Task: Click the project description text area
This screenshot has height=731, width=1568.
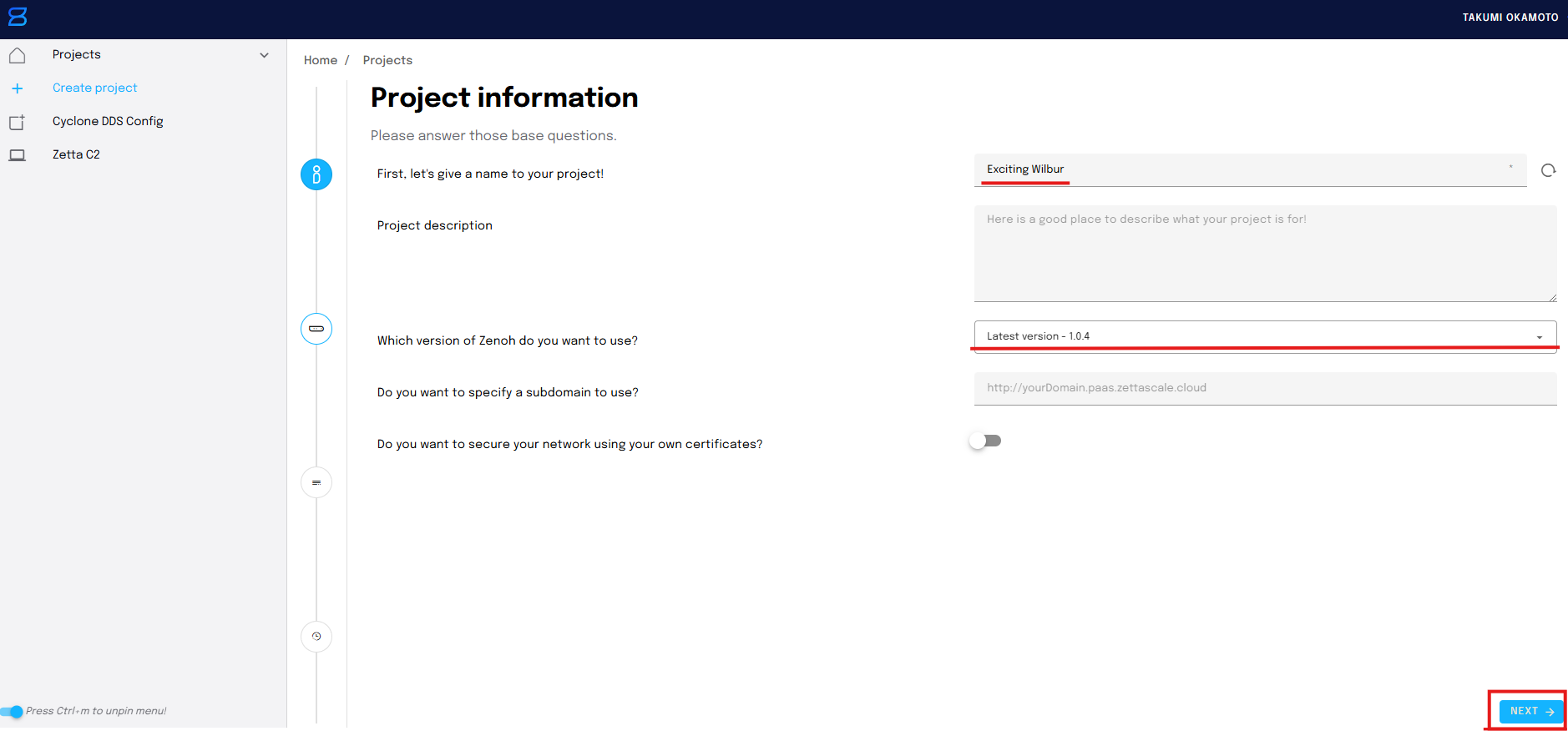Action: 1265,254
